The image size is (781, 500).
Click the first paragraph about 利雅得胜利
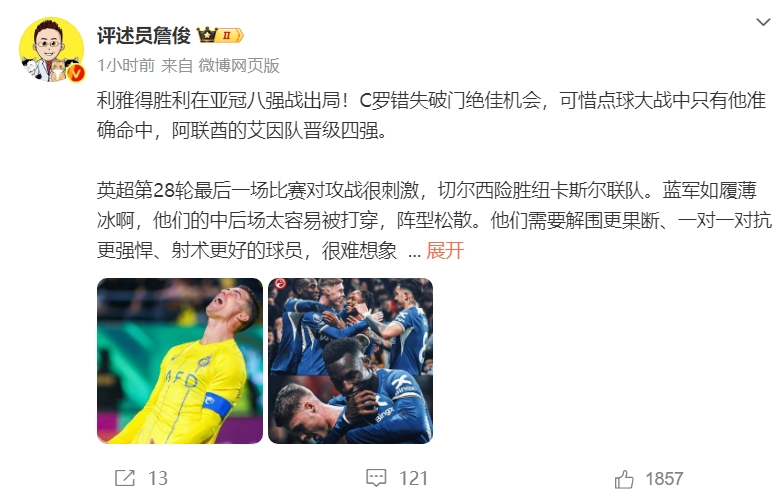432,116
